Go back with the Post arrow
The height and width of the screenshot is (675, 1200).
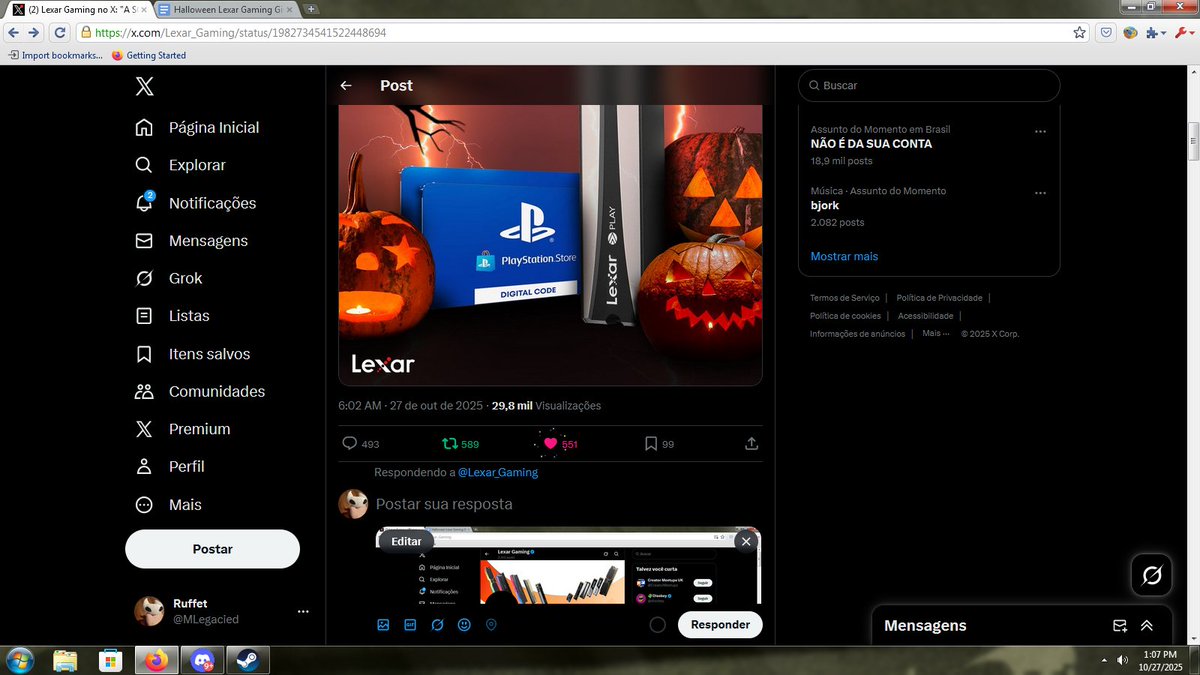[x=346, y=86]
